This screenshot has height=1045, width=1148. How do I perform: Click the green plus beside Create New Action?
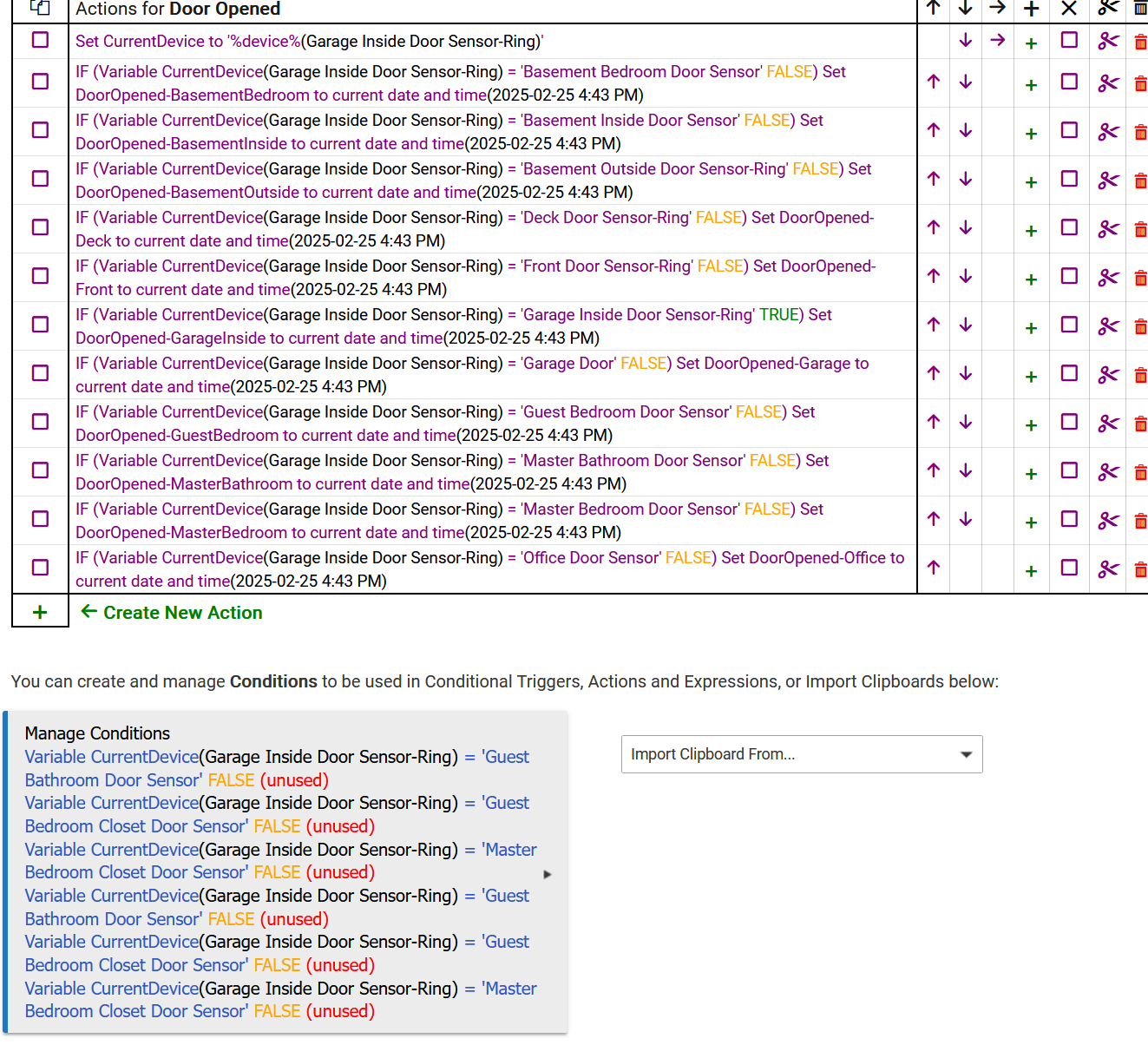(x=40, y=612)
